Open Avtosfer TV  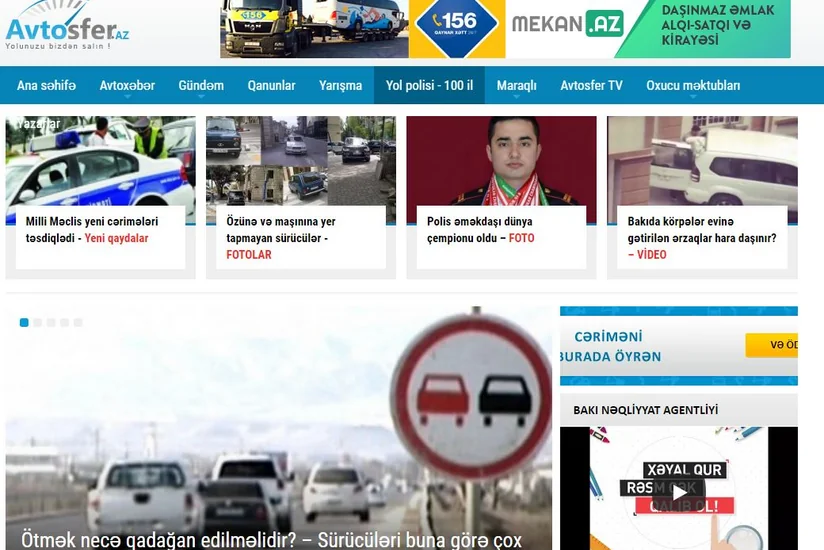point(591,85)
